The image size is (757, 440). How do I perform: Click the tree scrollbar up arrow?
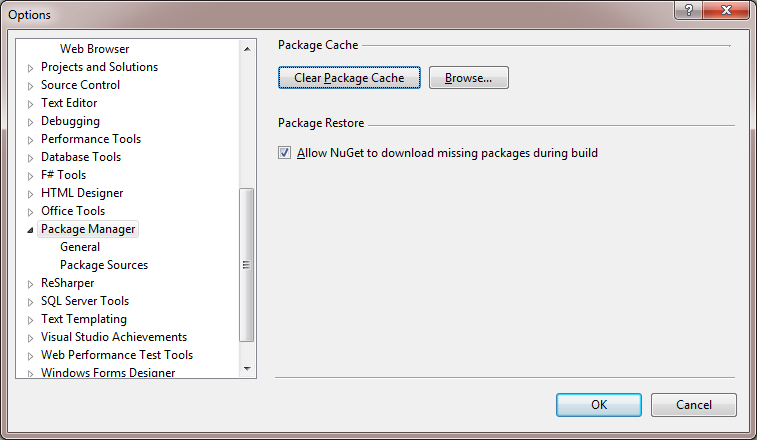pos(247,49)
